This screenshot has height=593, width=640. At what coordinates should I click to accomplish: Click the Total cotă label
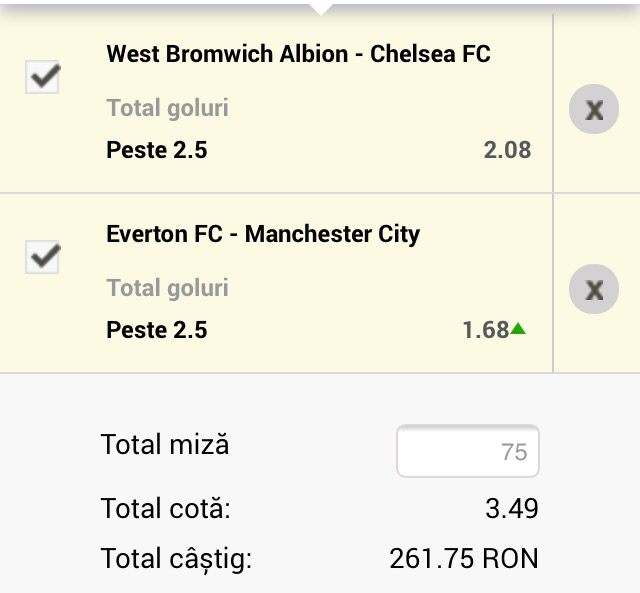coord(166,508)
